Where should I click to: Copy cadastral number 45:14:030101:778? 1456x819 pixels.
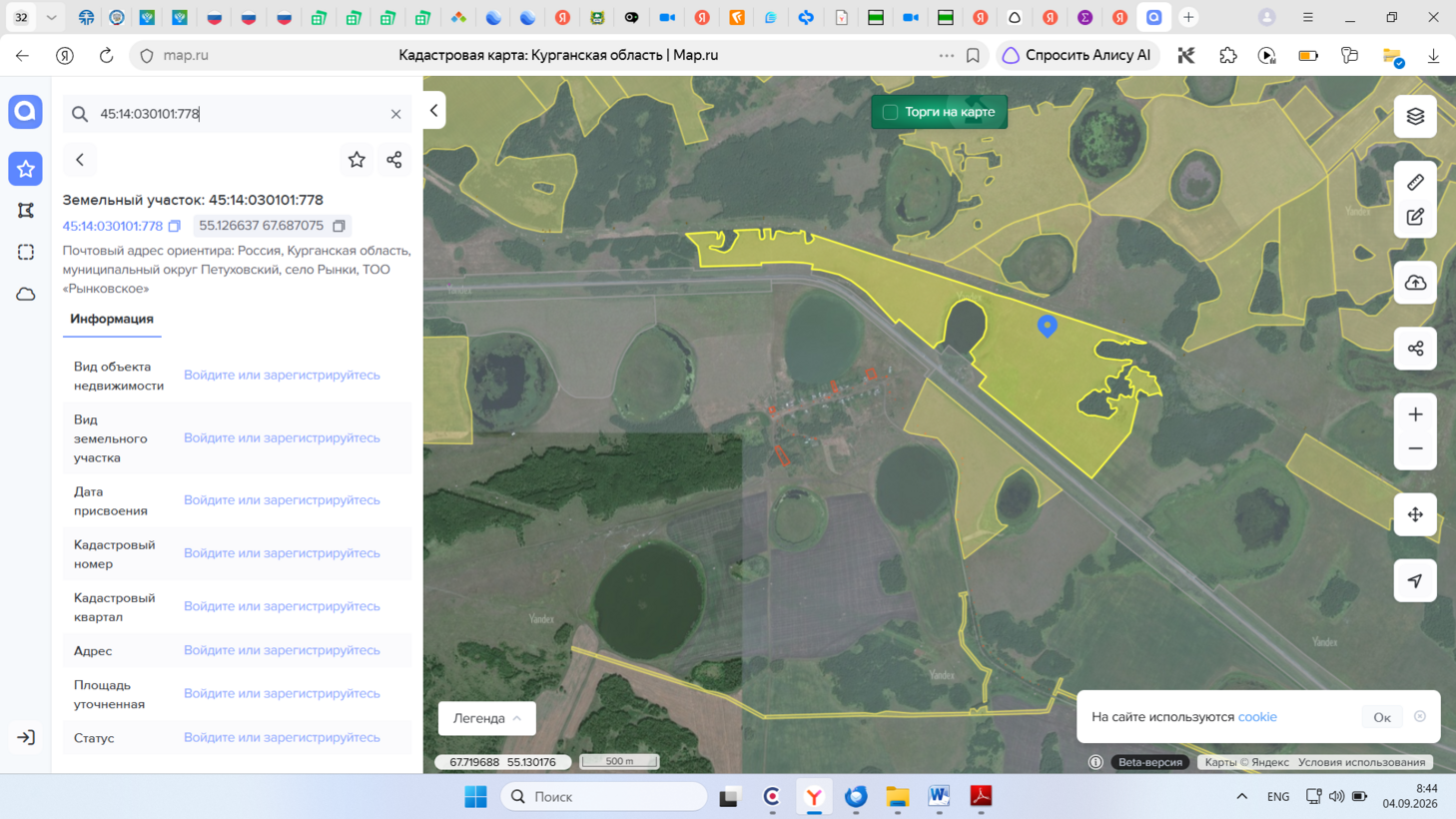tap(175, 226)
